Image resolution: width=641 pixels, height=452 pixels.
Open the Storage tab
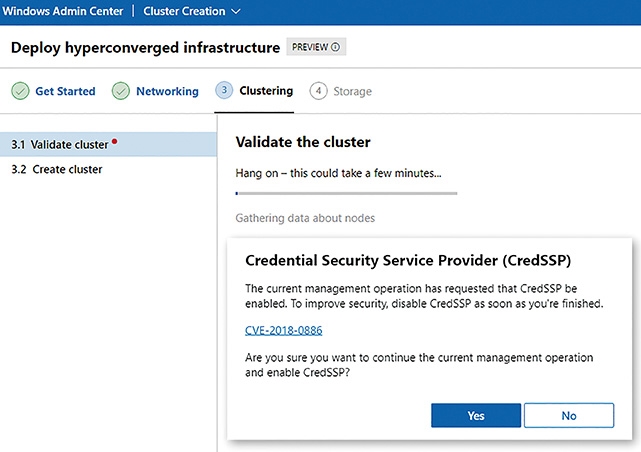(352, 91)
